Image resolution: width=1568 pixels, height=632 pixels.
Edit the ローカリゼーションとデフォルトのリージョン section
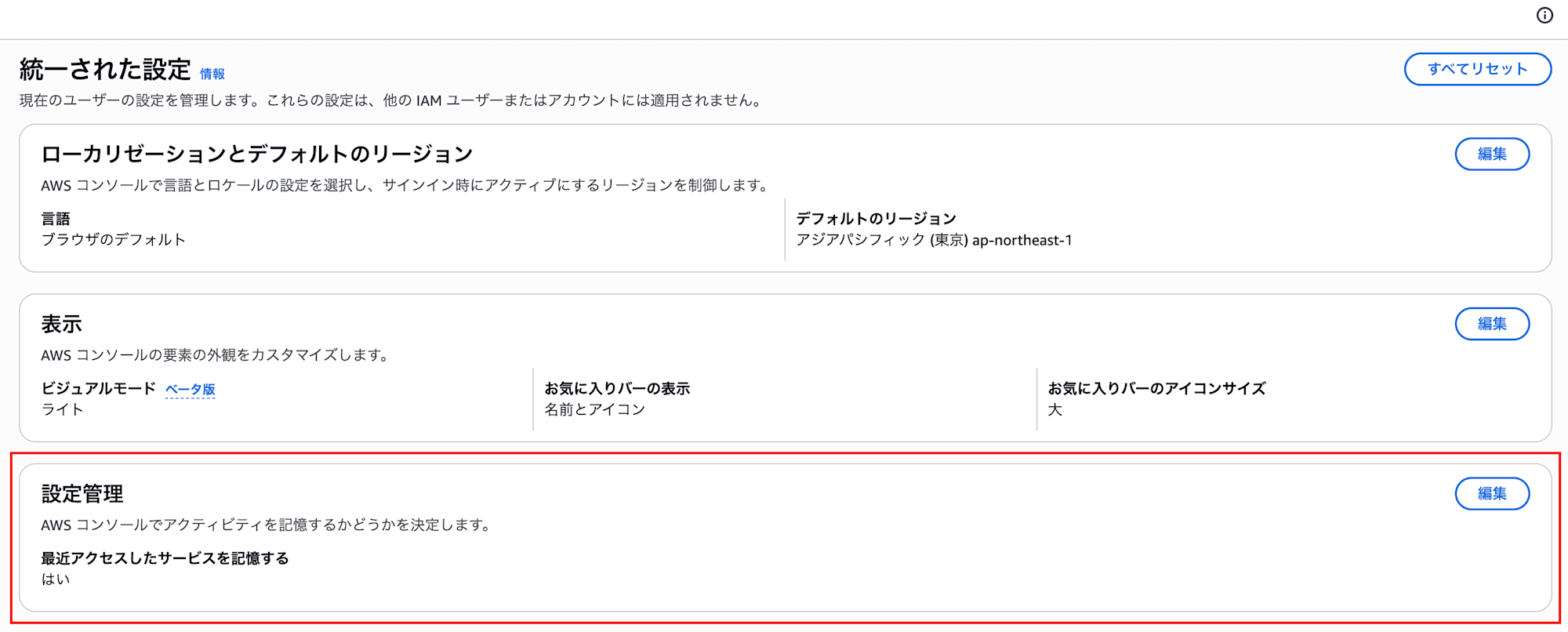(x=1491, y=154)
